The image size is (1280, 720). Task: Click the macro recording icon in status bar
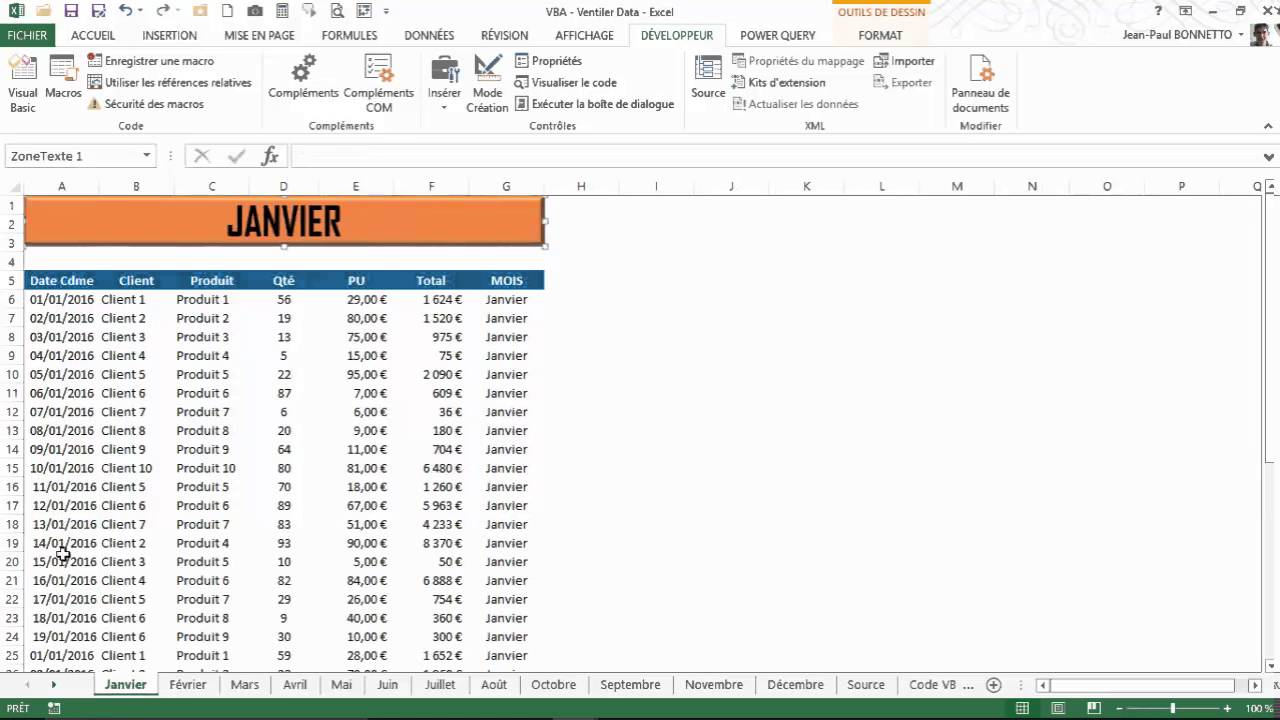pyautogui.click(x=54, y=708)
